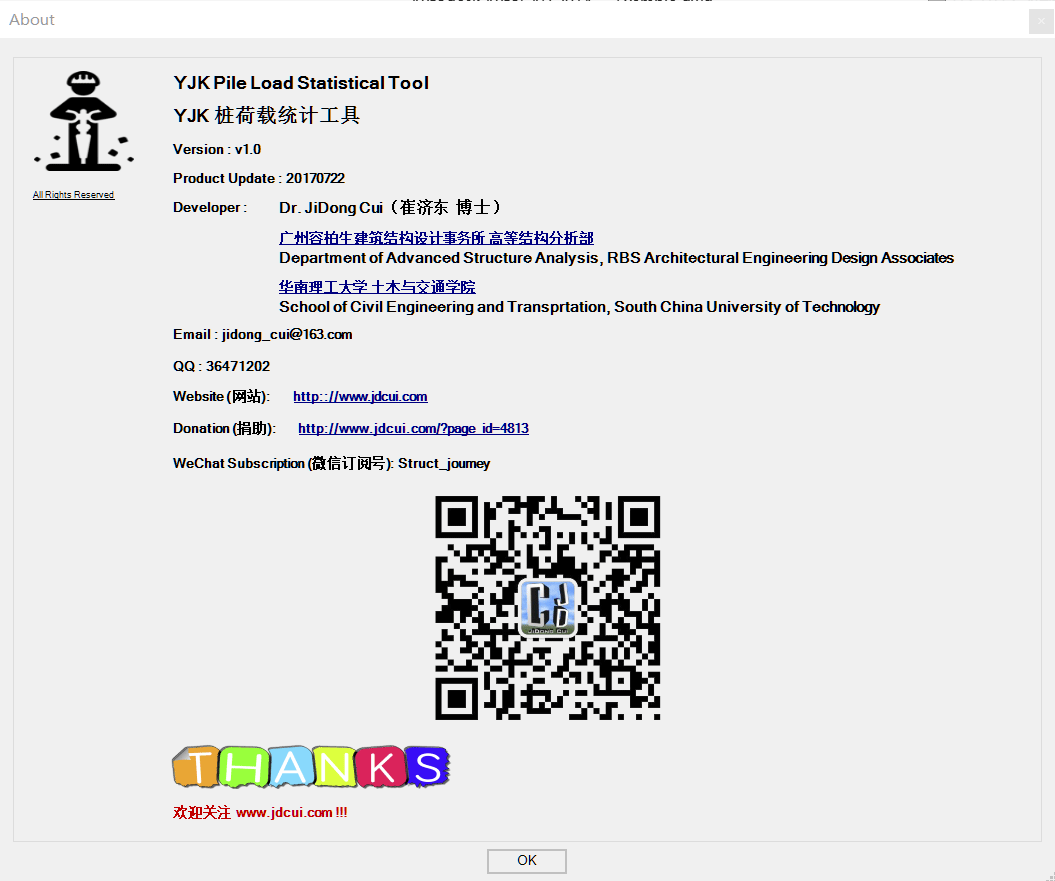1055x881 pixels.
Task: Click the WeChat QR code image
Action: point(548,608)
